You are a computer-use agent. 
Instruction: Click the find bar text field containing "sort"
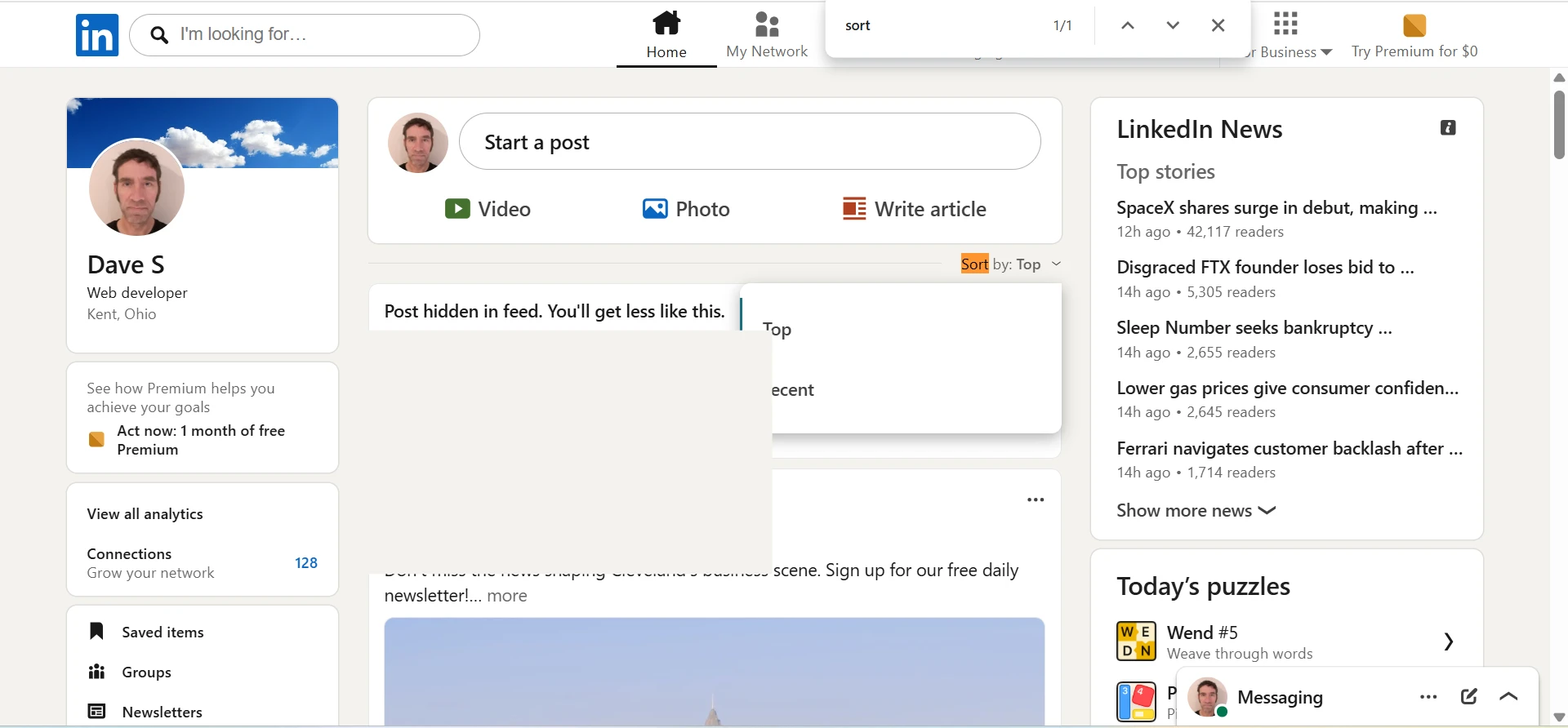(939, 25)
